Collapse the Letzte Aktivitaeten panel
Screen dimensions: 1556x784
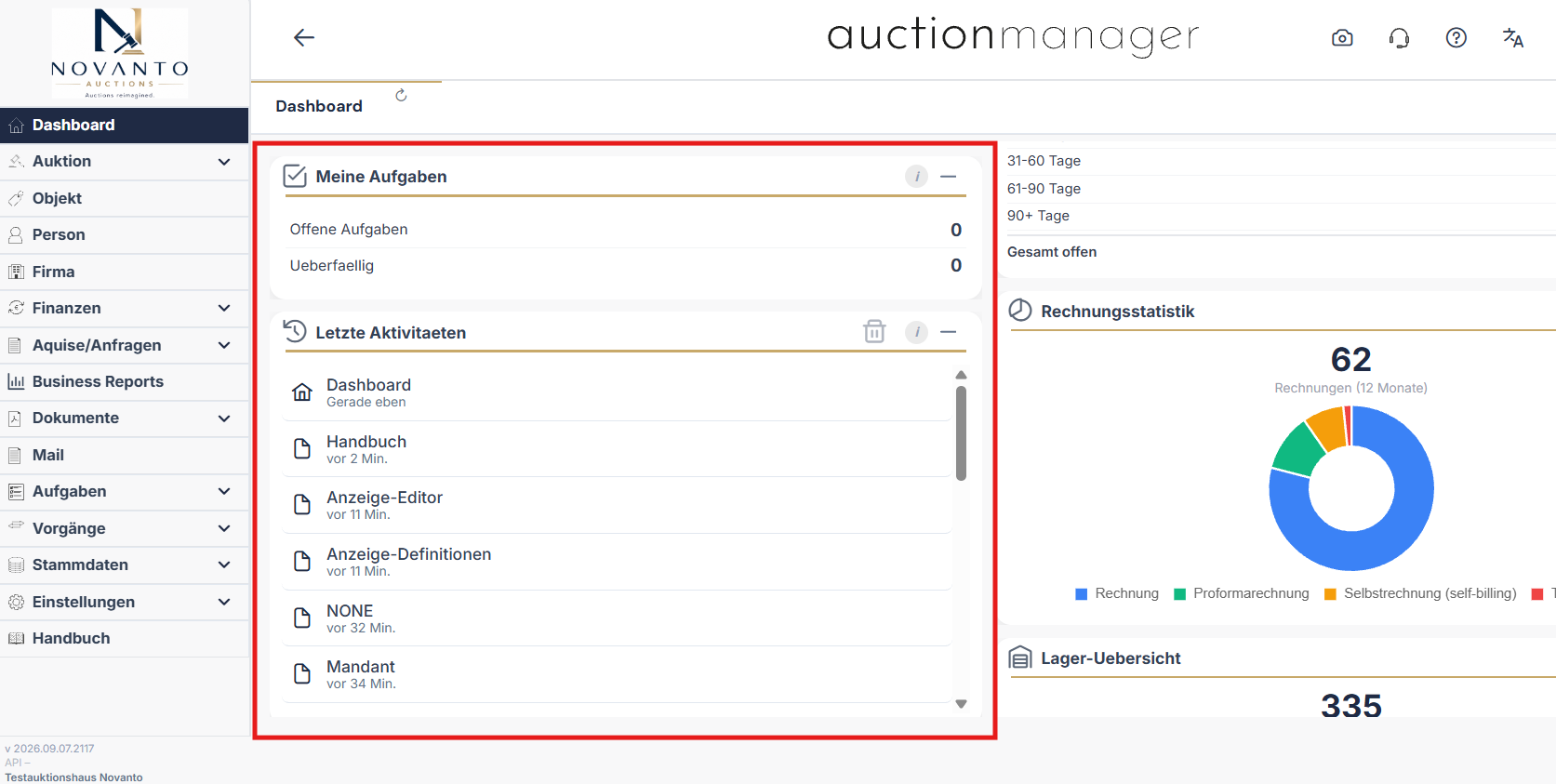click(x=949, y=332)
